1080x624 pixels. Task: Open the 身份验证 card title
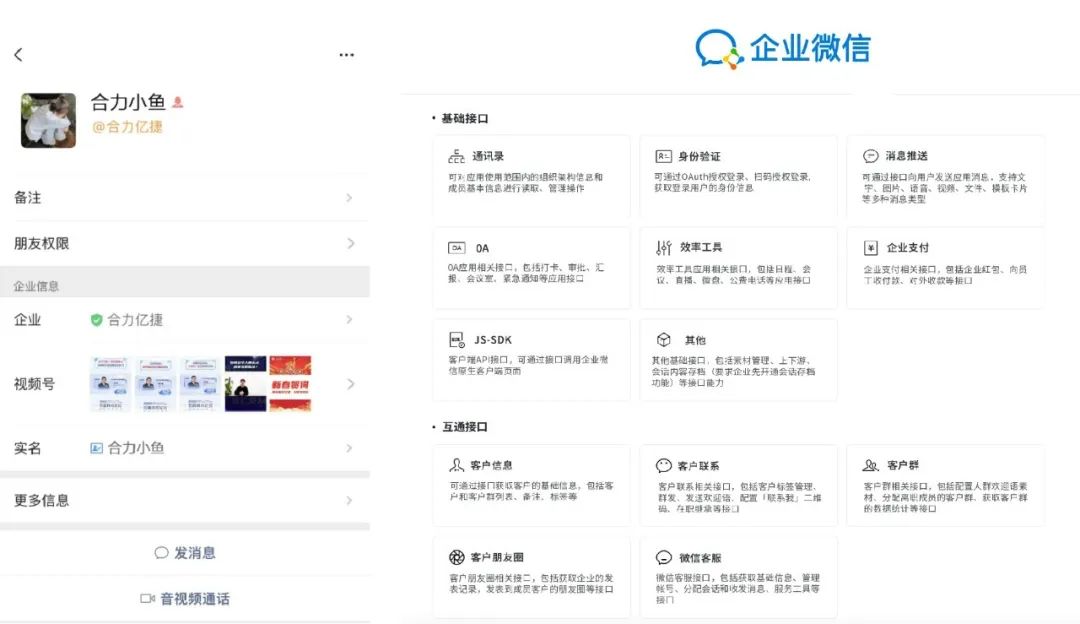[699, 156]
